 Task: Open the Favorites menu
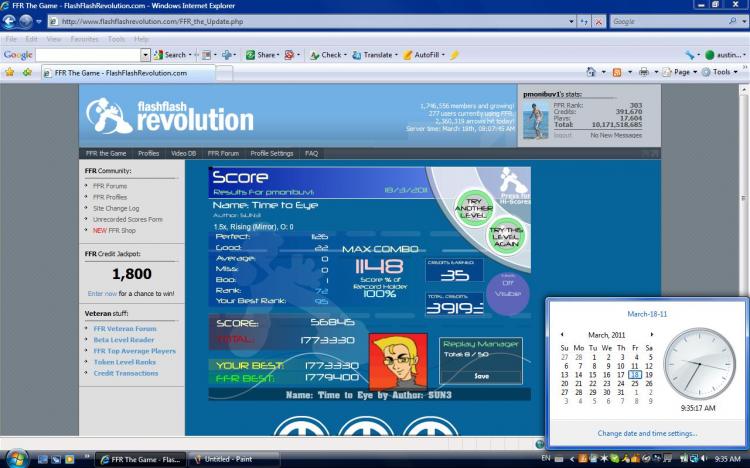click(84, 39)
